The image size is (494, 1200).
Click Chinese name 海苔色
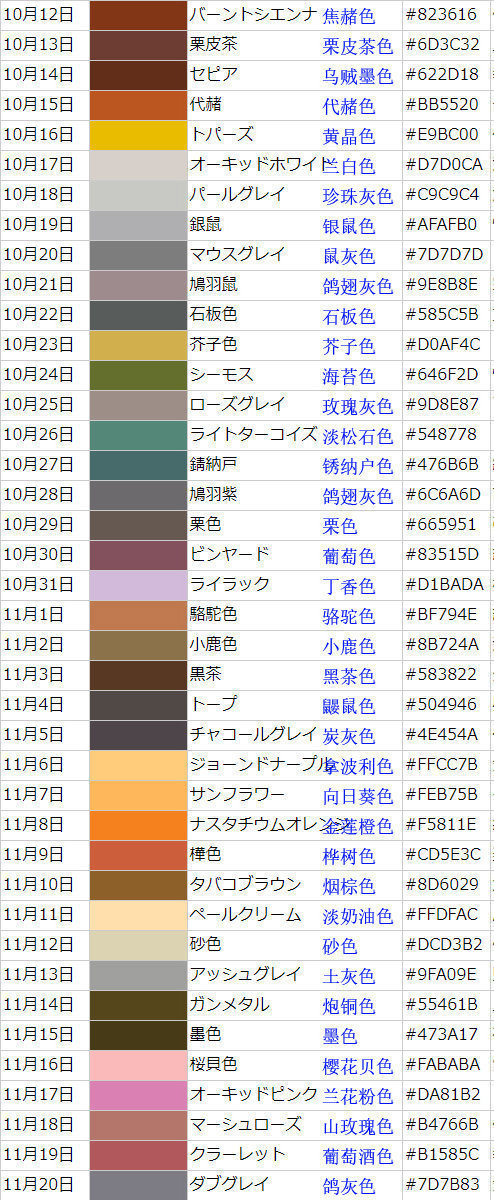tap(349, 376)
